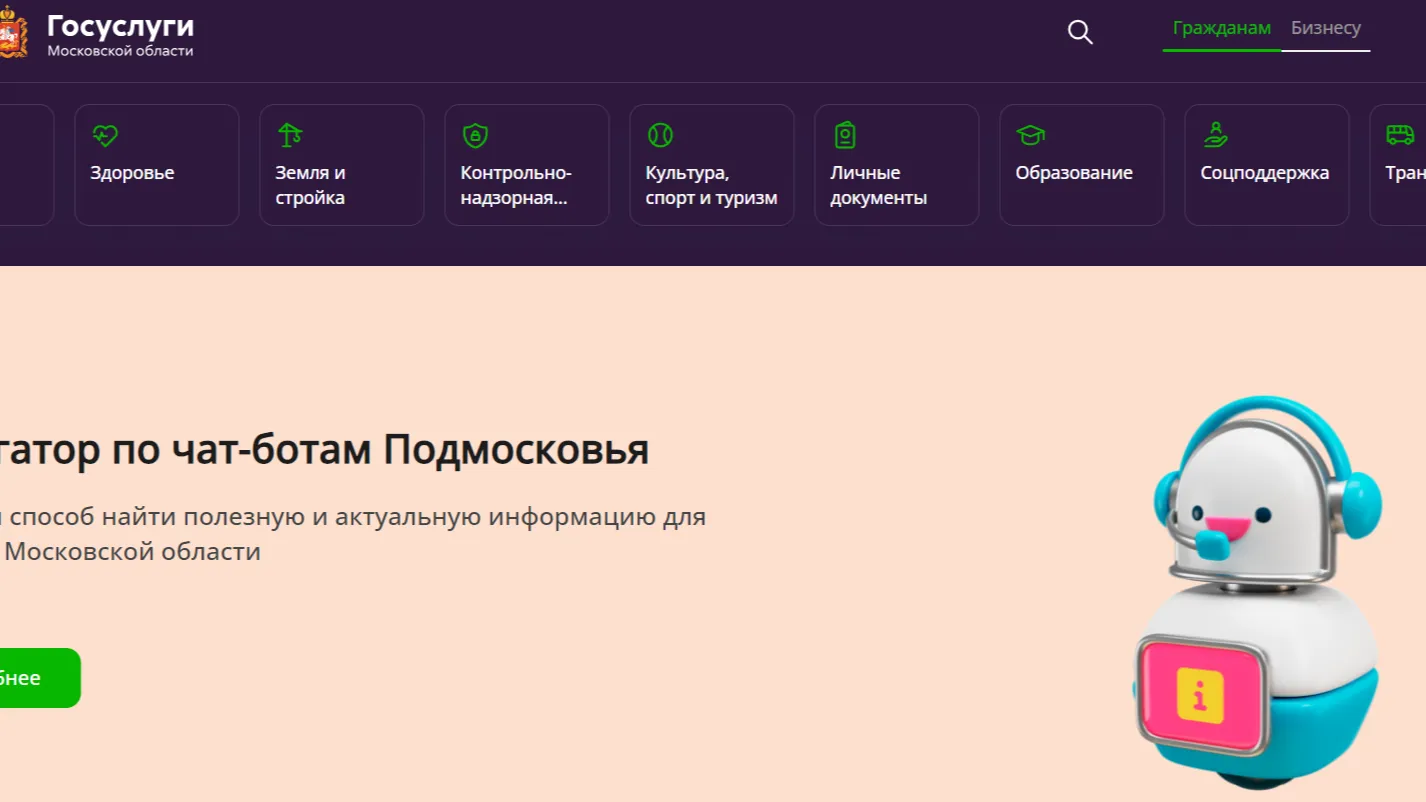Click the Moscow region coat of arms logo
Viewport: 1426px width, 802px height.
pos(13,34)
